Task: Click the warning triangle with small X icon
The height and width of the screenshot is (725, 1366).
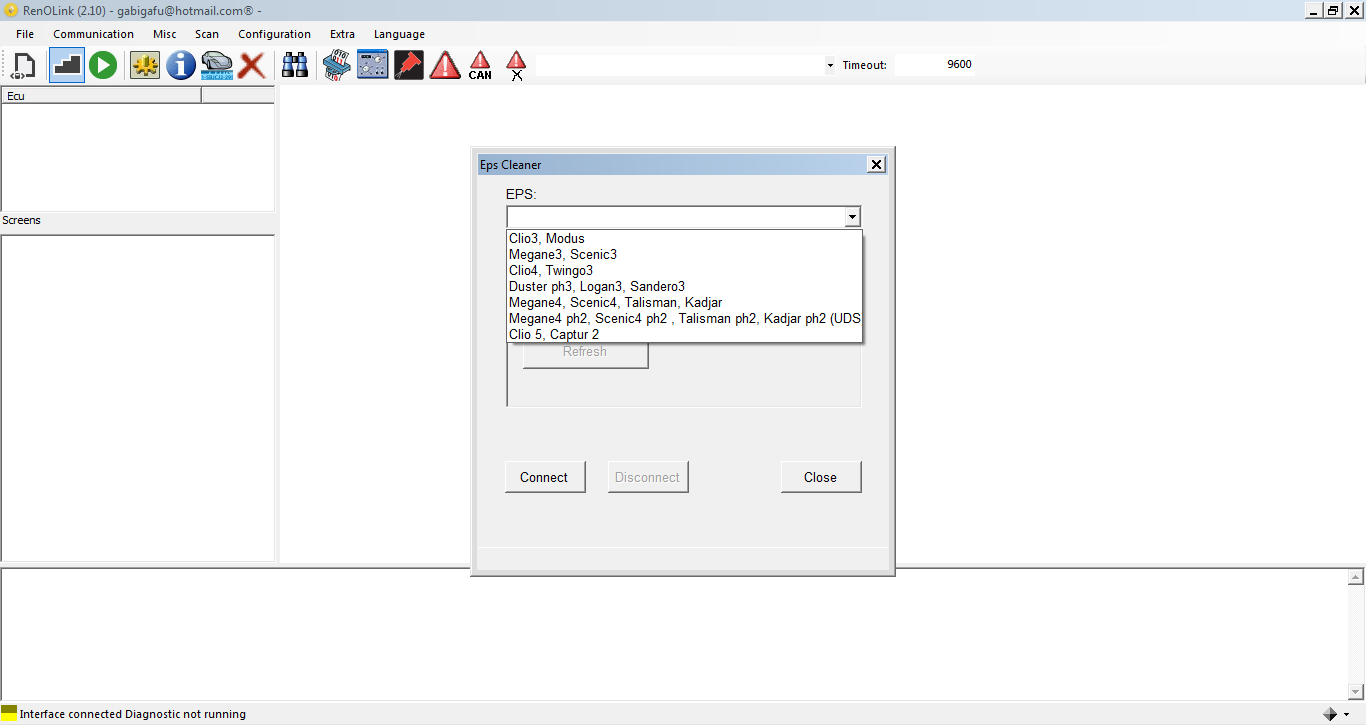Action: click(x=516, y=66)
